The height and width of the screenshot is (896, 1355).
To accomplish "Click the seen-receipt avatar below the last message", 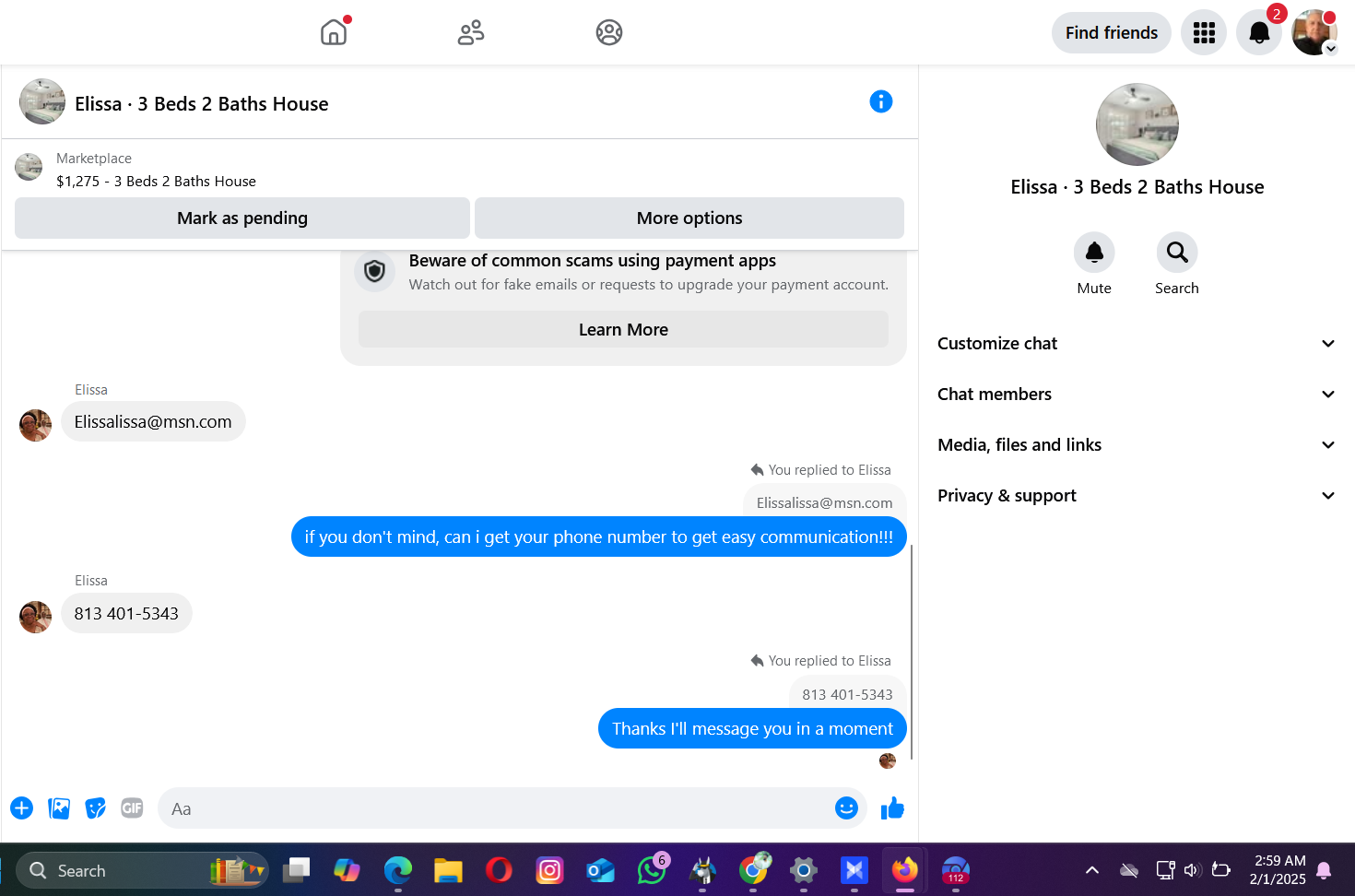I will pyautogui.click(x=888, y=760).
